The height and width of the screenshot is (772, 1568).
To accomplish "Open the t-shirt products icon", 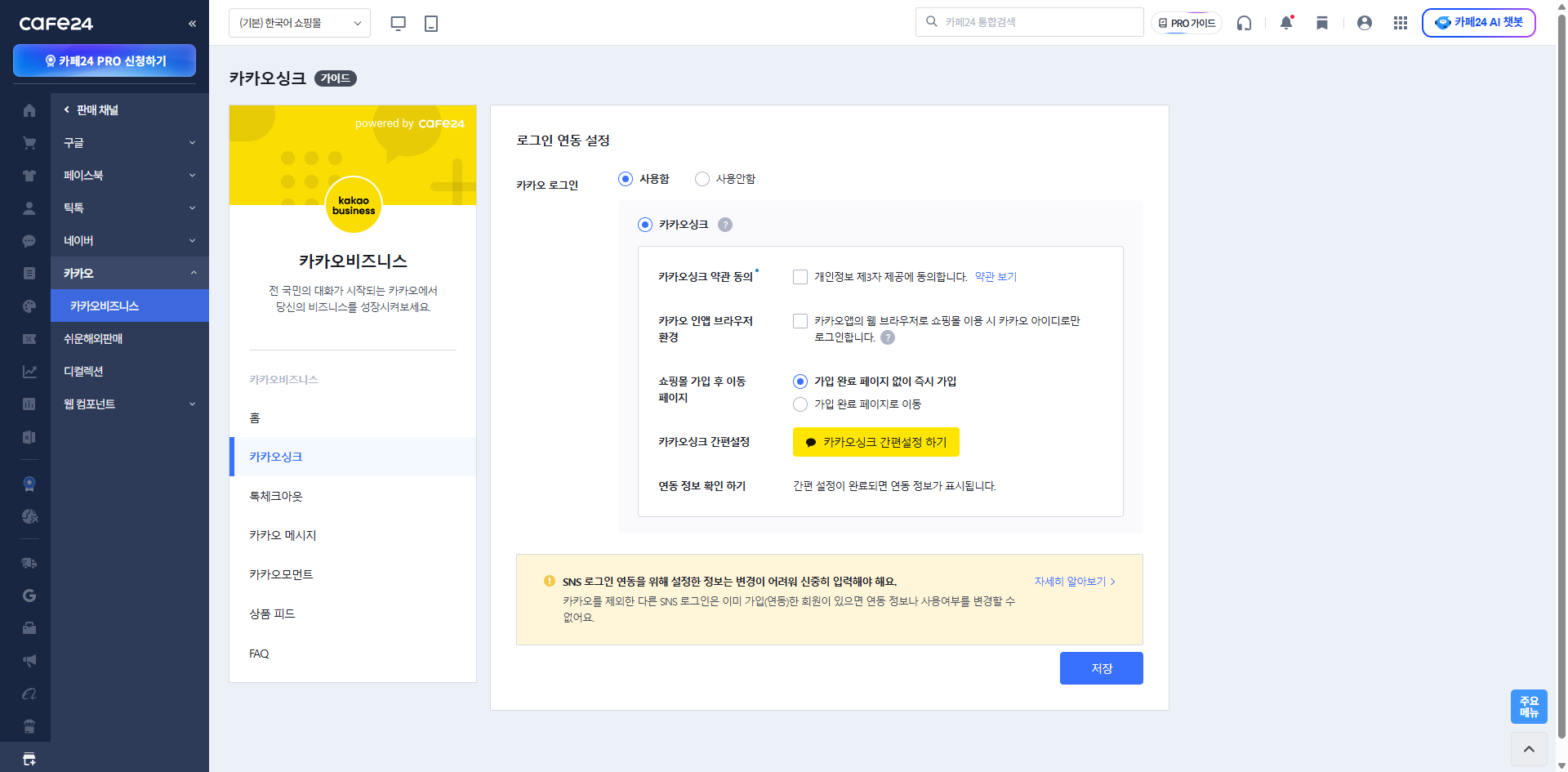I will (29, 176).
